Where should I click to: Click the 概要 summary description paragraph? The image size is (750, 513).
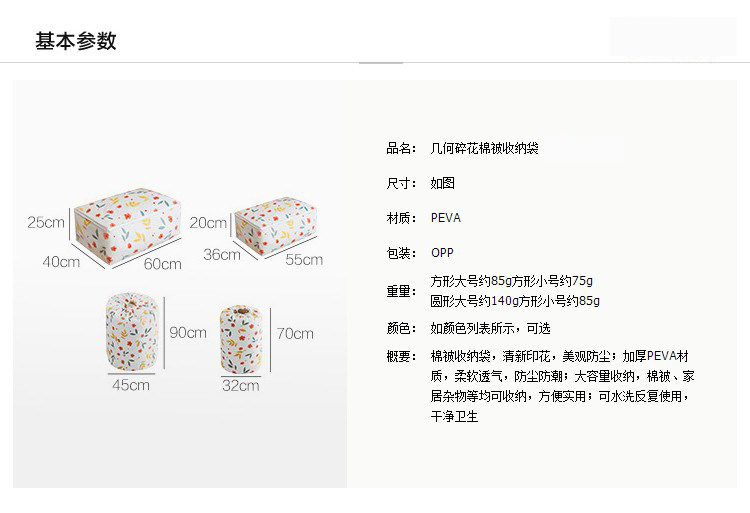point(562,386)
